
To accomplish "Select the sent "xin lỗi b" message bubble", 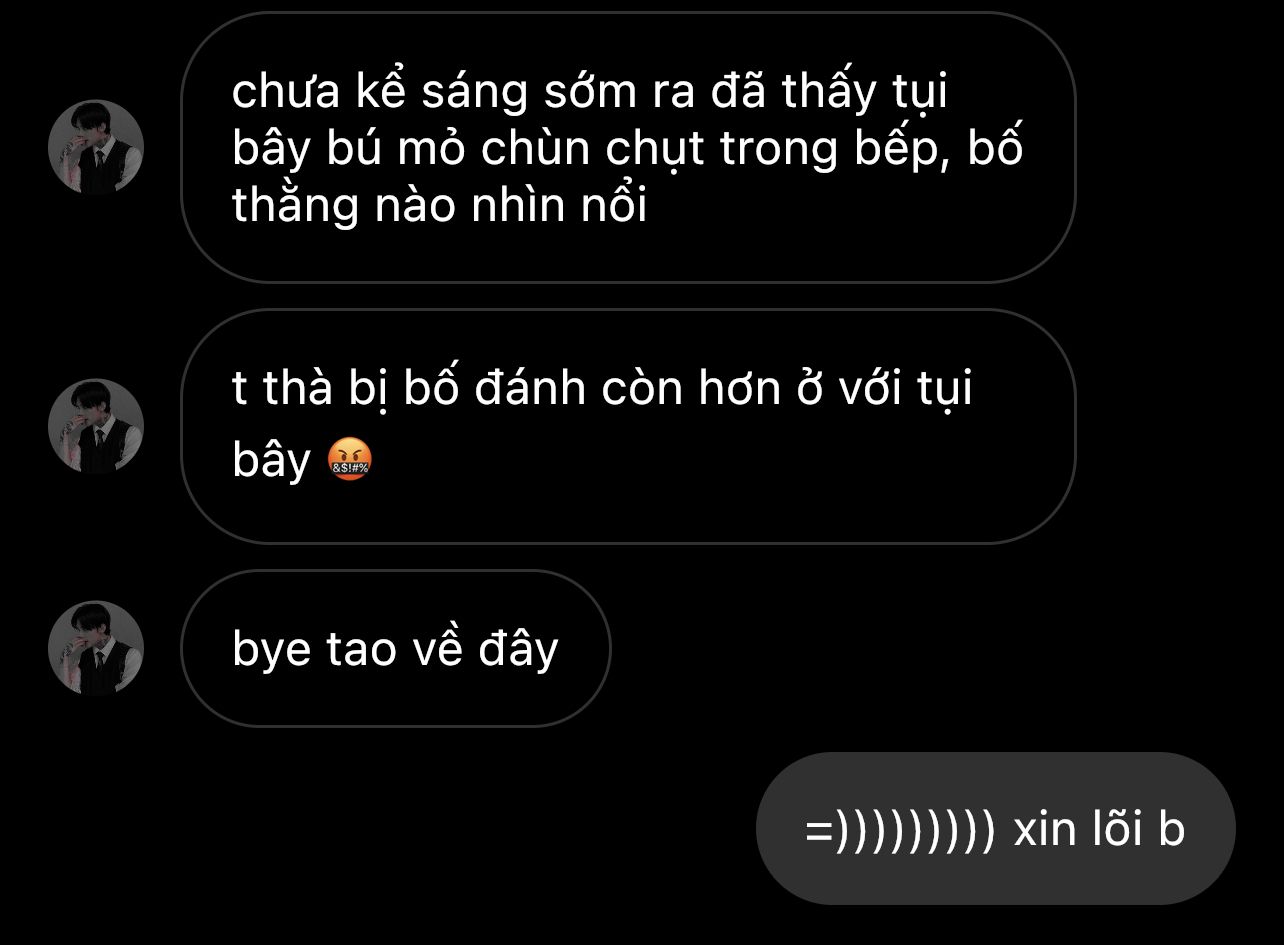I will coord(995,828).
